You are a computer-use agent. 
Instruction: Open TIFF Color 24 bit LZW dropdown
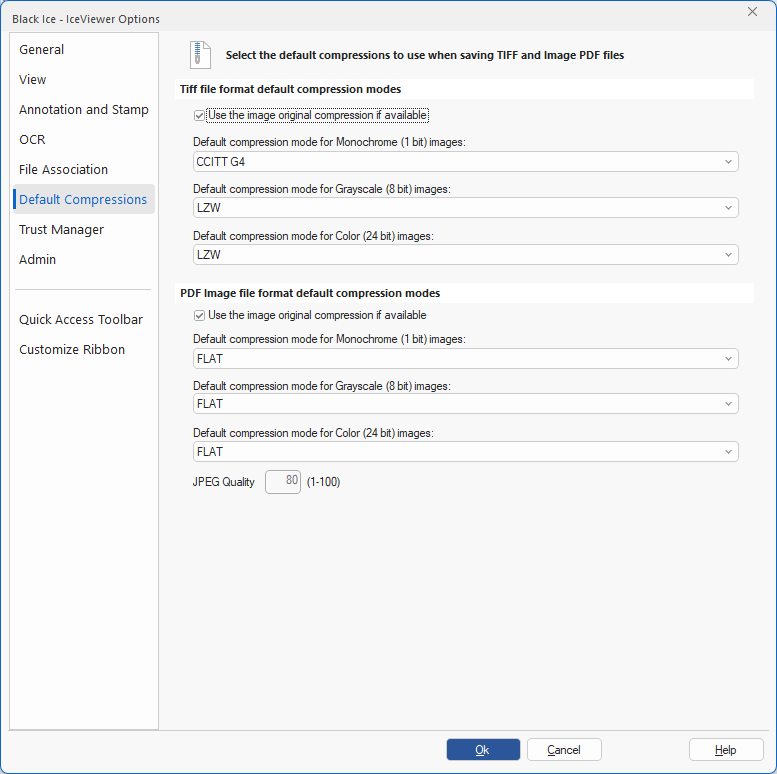pos(465,255)
